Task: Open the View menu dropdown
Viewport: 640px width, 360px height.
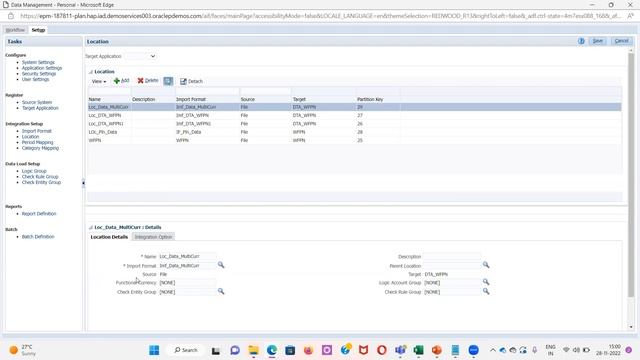Action: click(99, 81)
